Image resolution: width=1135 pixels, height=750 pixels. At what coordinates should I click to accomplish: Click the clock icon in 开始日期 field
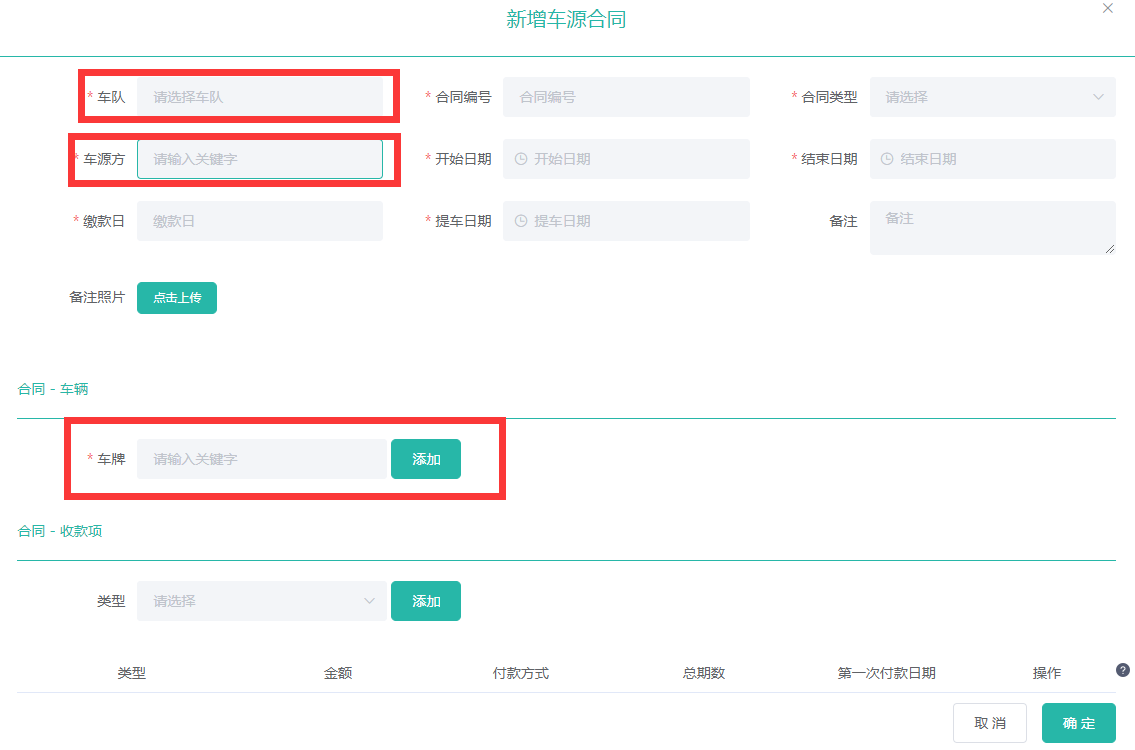click(x=521, y=159)
